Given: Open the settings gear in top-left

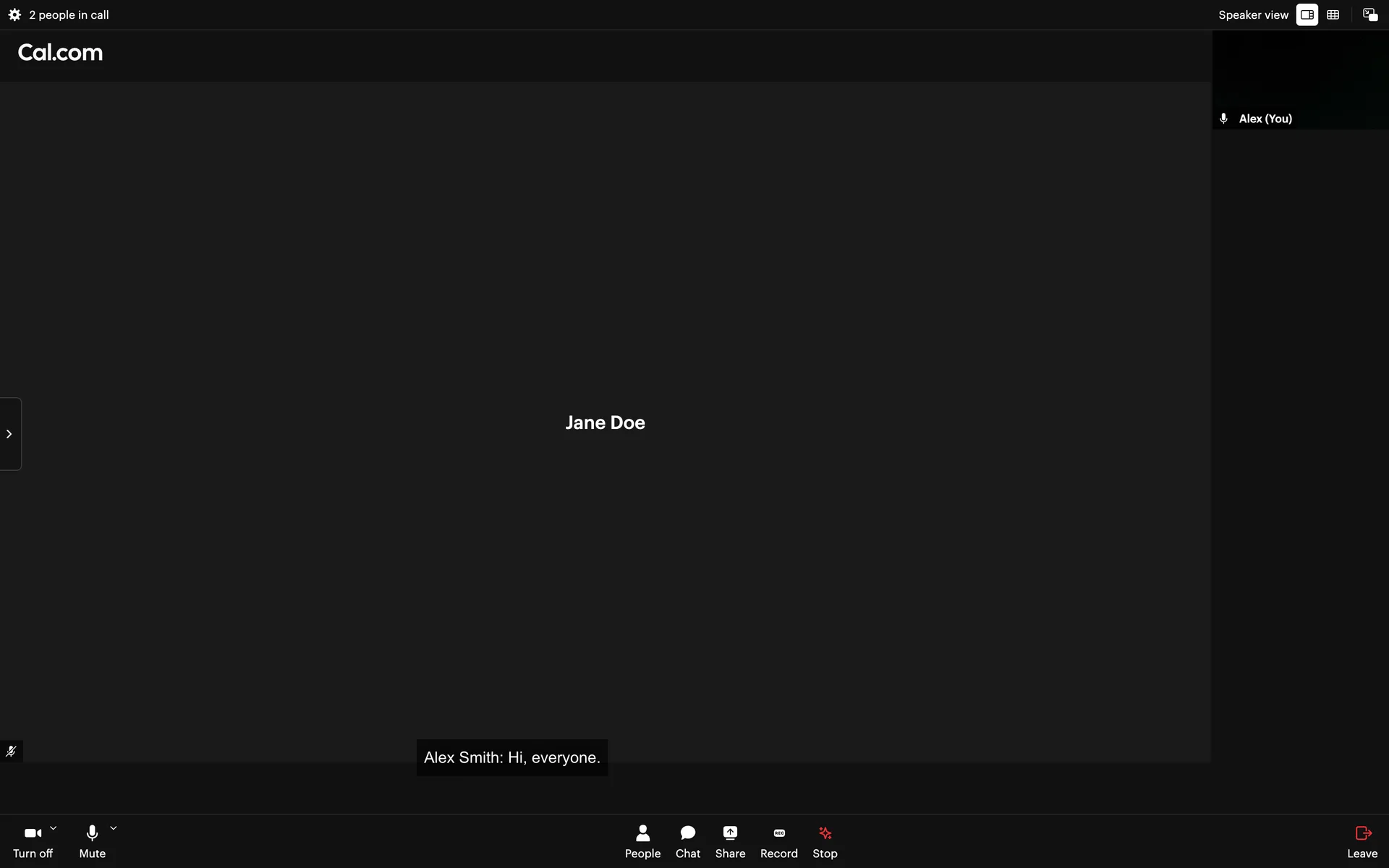Looking at the screenshot, I should tap(14, 14).
